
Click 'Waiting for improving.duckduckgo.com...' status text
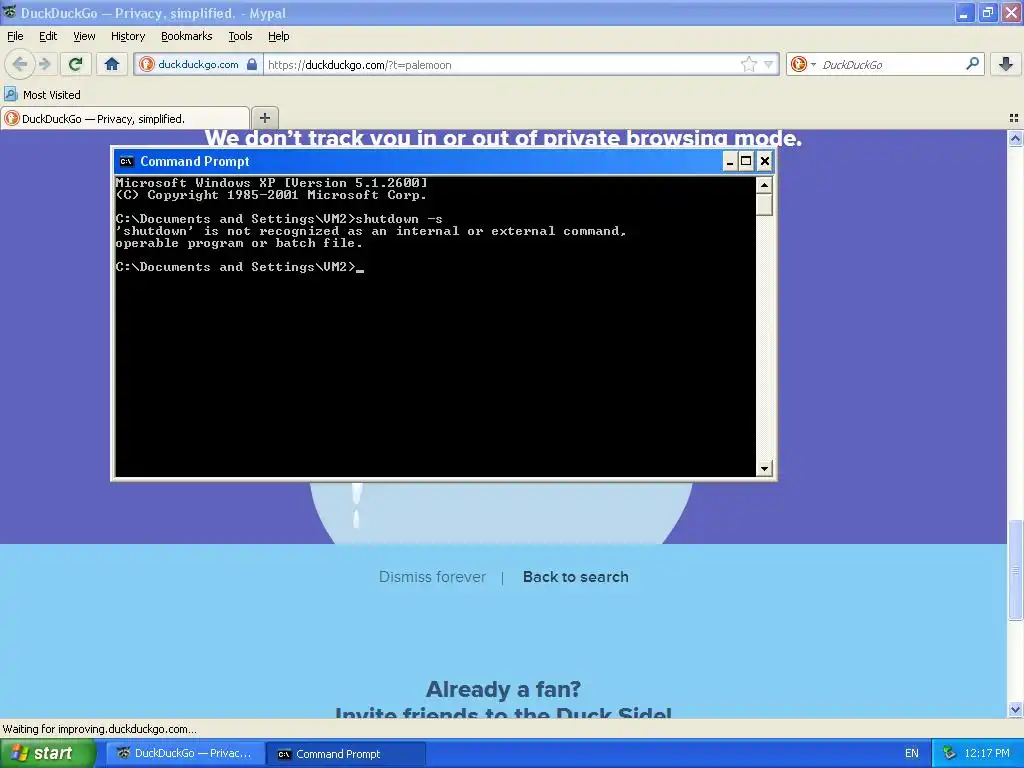tap(99, 729)
